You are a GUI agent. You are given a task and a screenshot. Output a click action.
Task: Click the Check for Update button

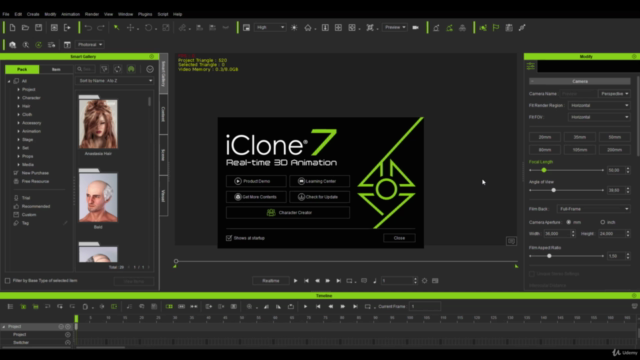[x=320, y=197]
